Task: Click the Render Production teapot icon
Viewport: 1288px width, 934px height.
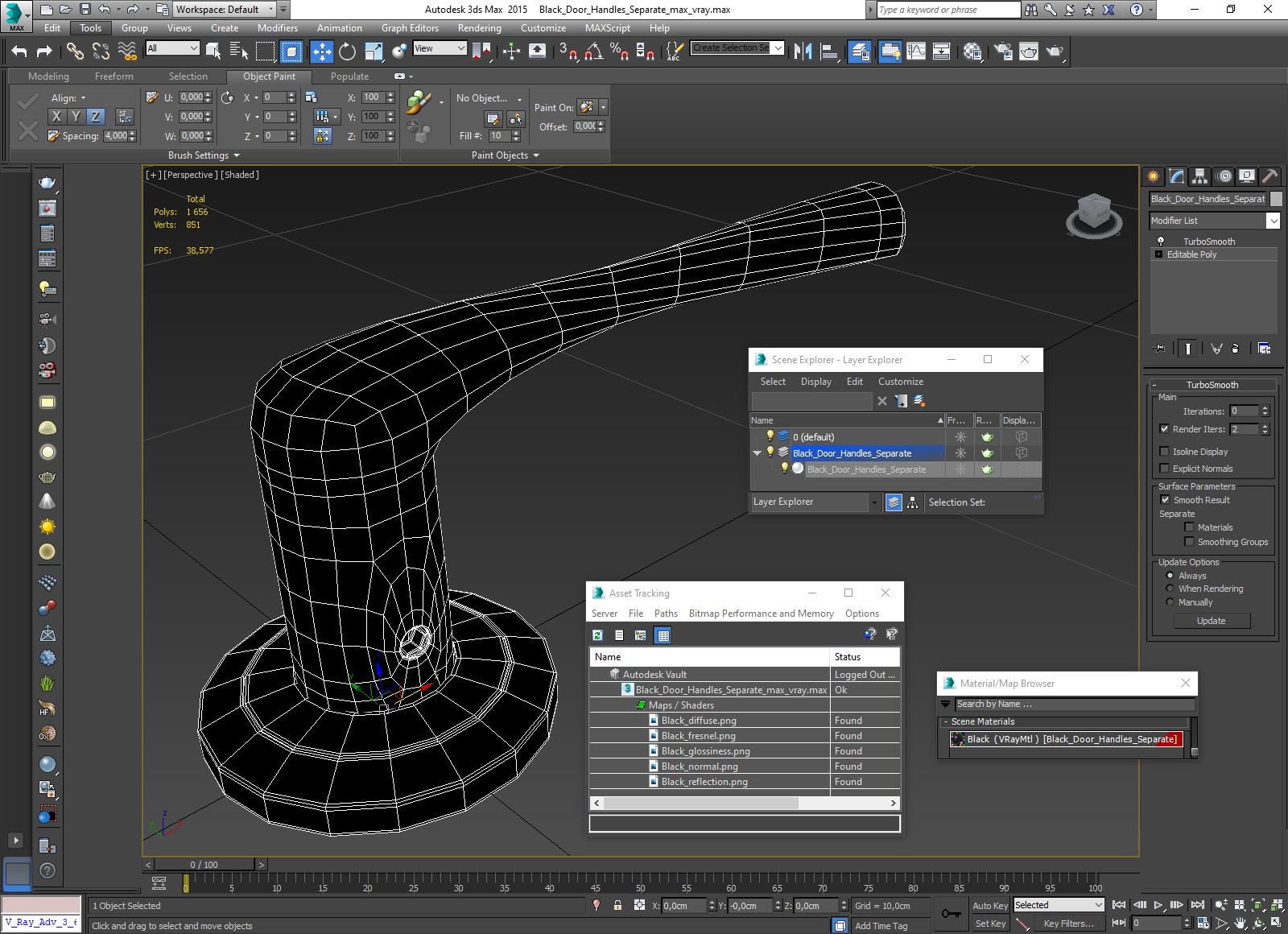Action: pyautogui.click(x=1055, y=52)
